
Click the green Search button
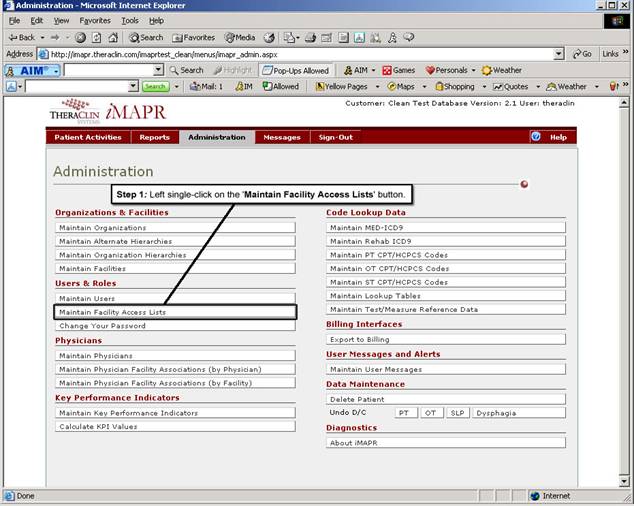156,87
